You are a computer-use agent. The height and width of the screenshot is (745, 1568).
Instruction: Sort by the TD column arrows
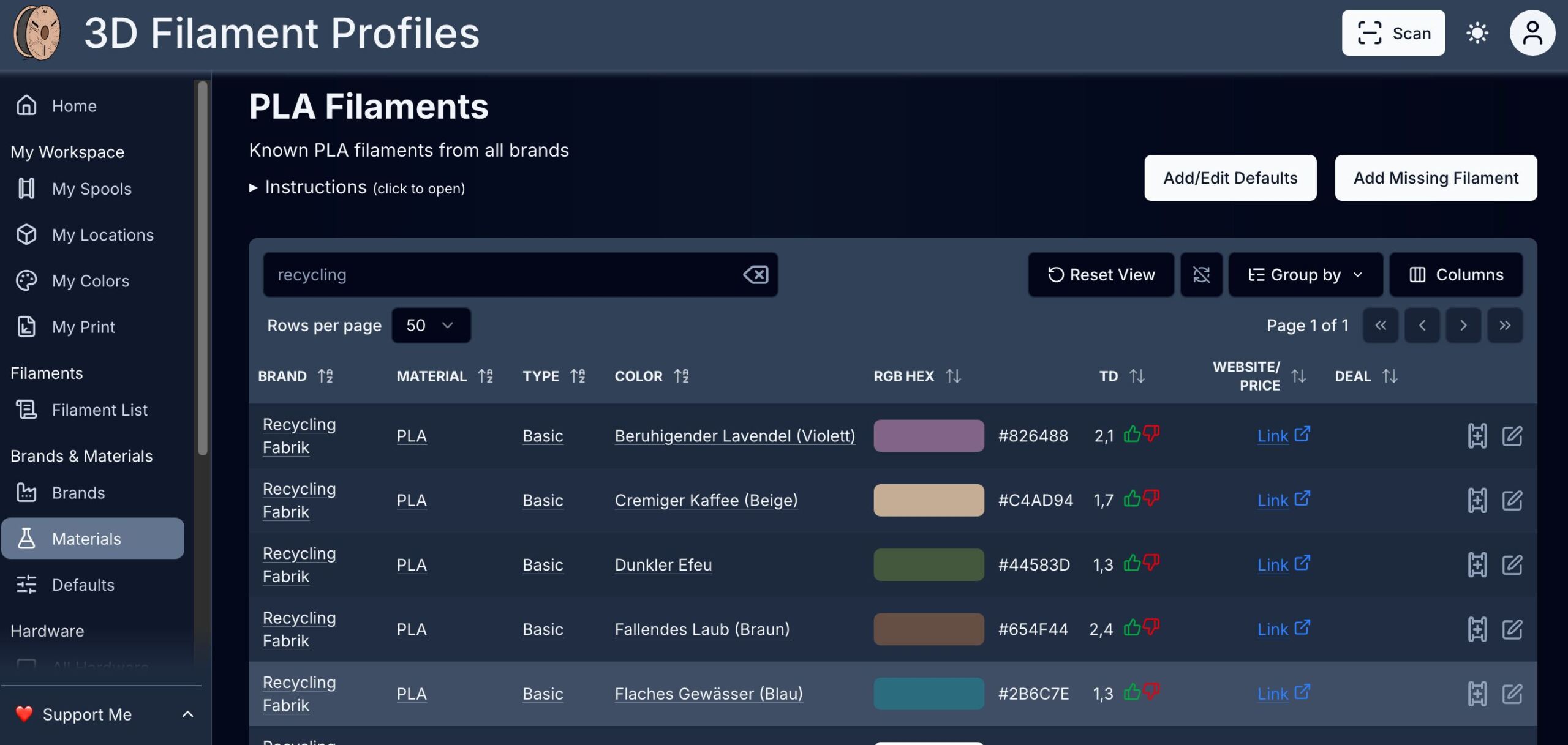[x=1137, y=376]
